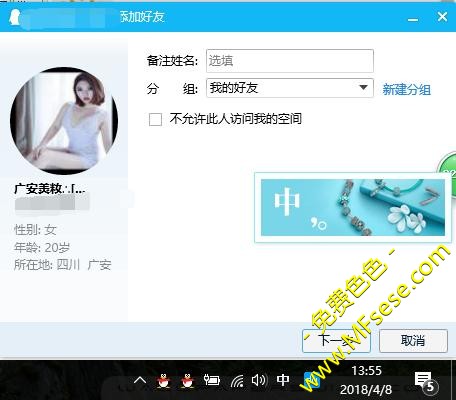Click the 新建分组 link
Image resolution: width=456 pixels, height=400 pixels.
tap(406, 89)
